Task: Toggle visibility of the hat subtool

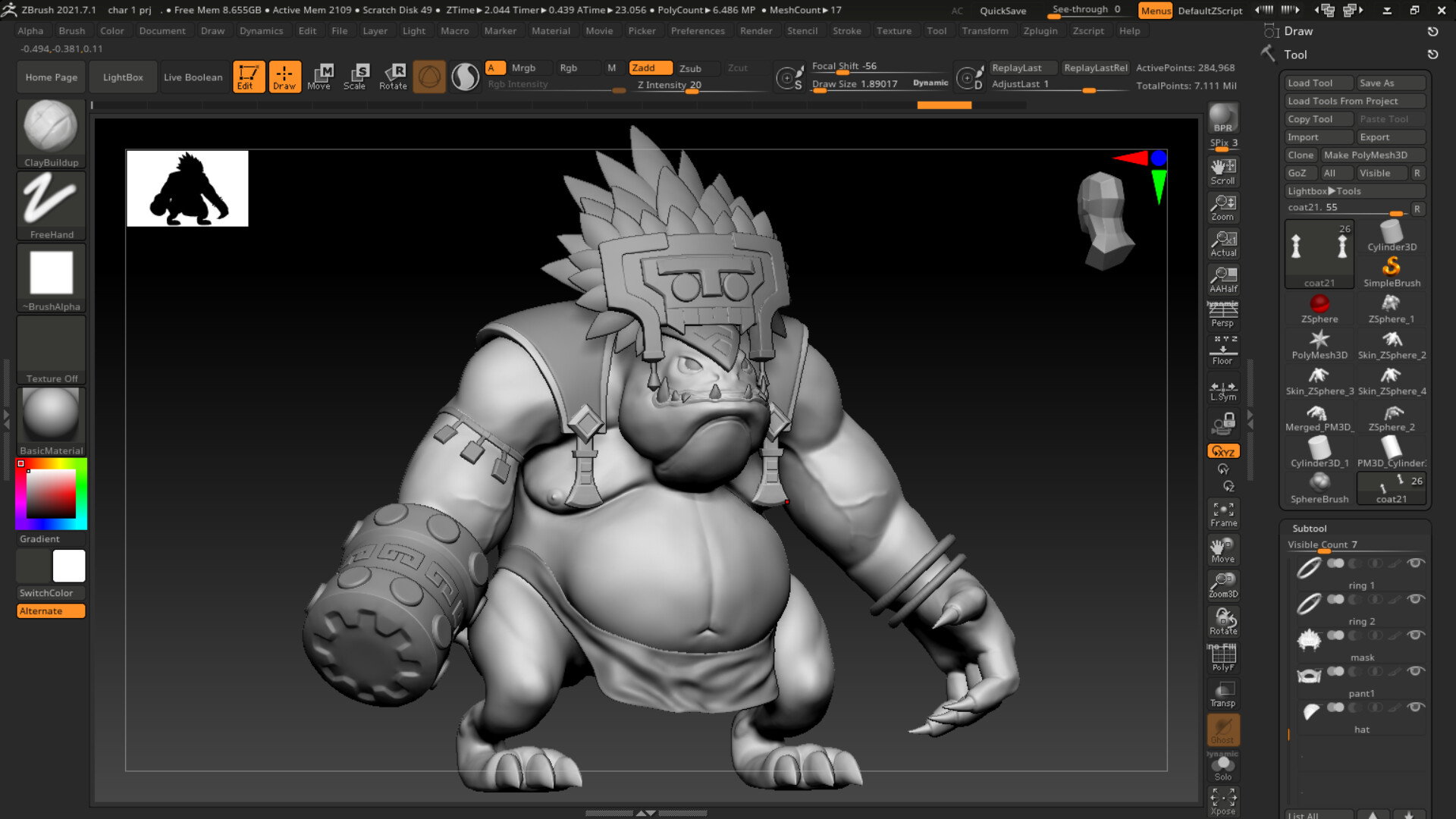Action: (x=1417, y=708)
